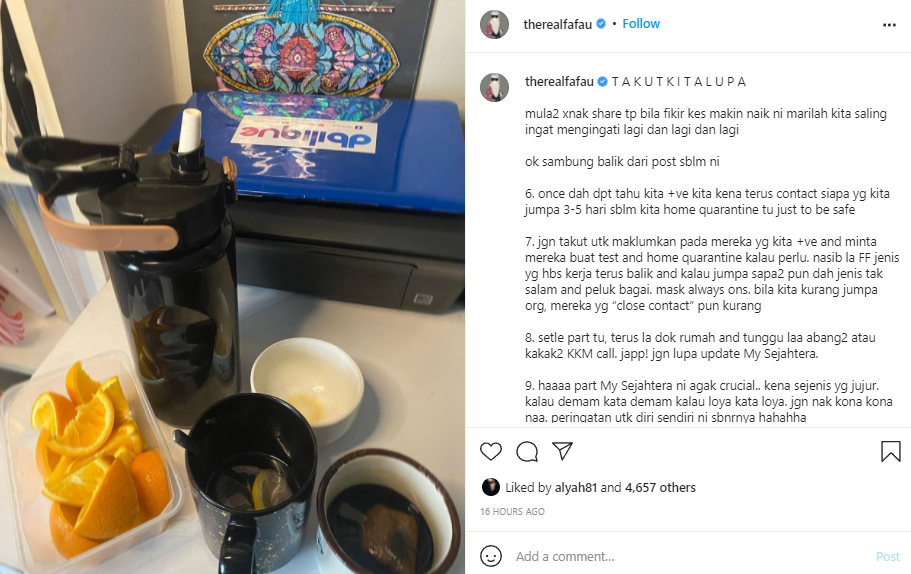View the list of 4,657 others who liked

660,487
